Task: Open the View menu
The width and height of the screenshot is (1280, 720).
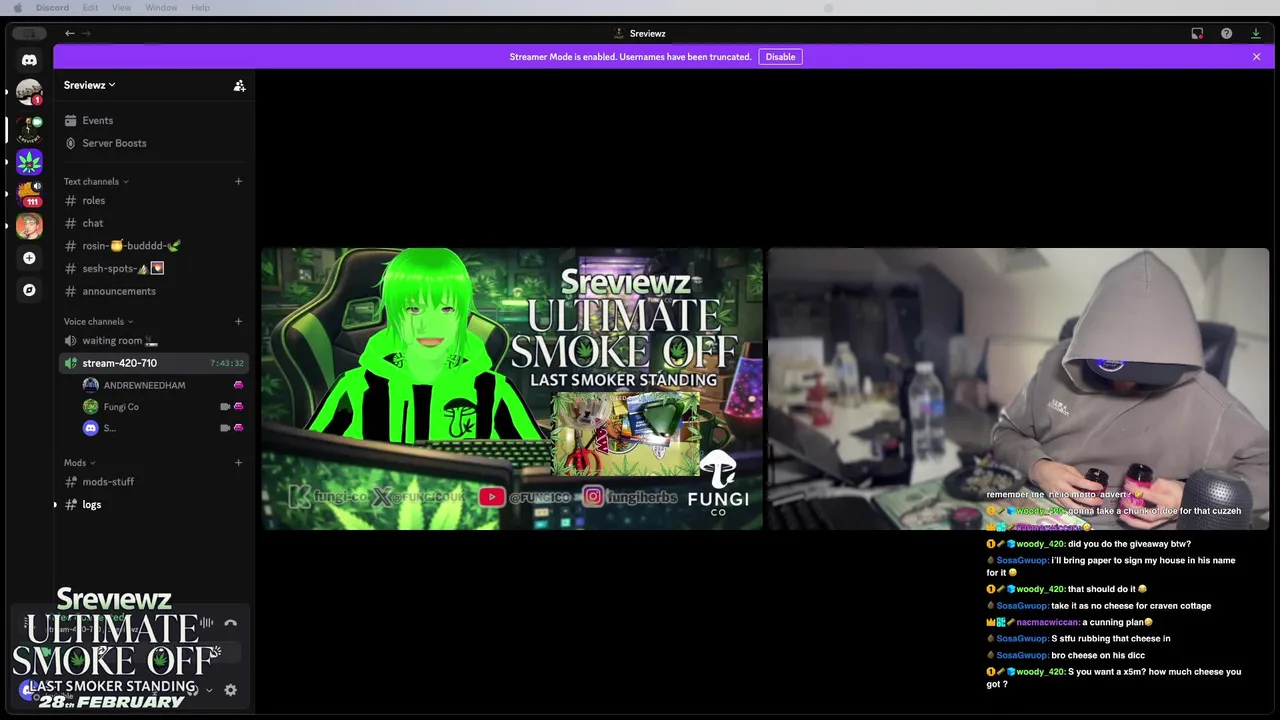Action: [x=121, y=8]
